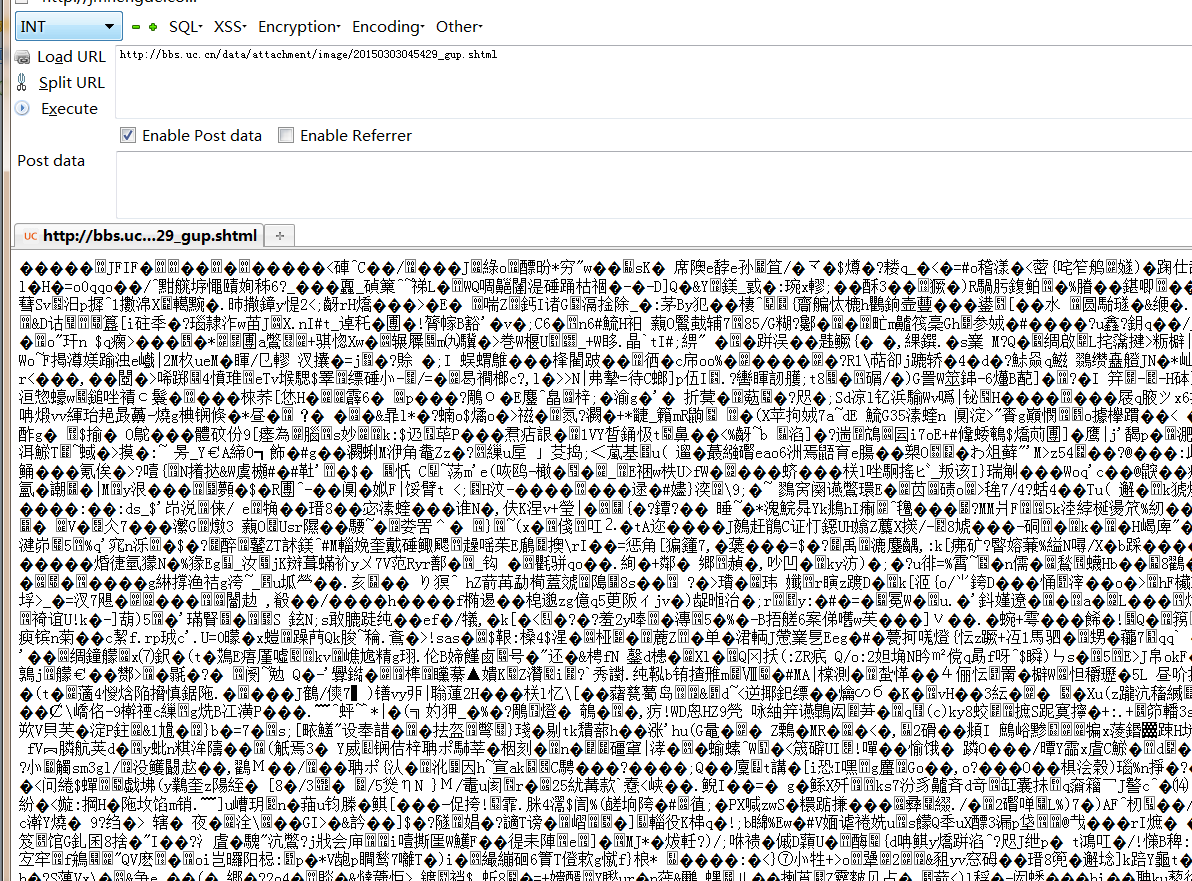
Task: Click into the Post data text area
Action: [653, 185]
